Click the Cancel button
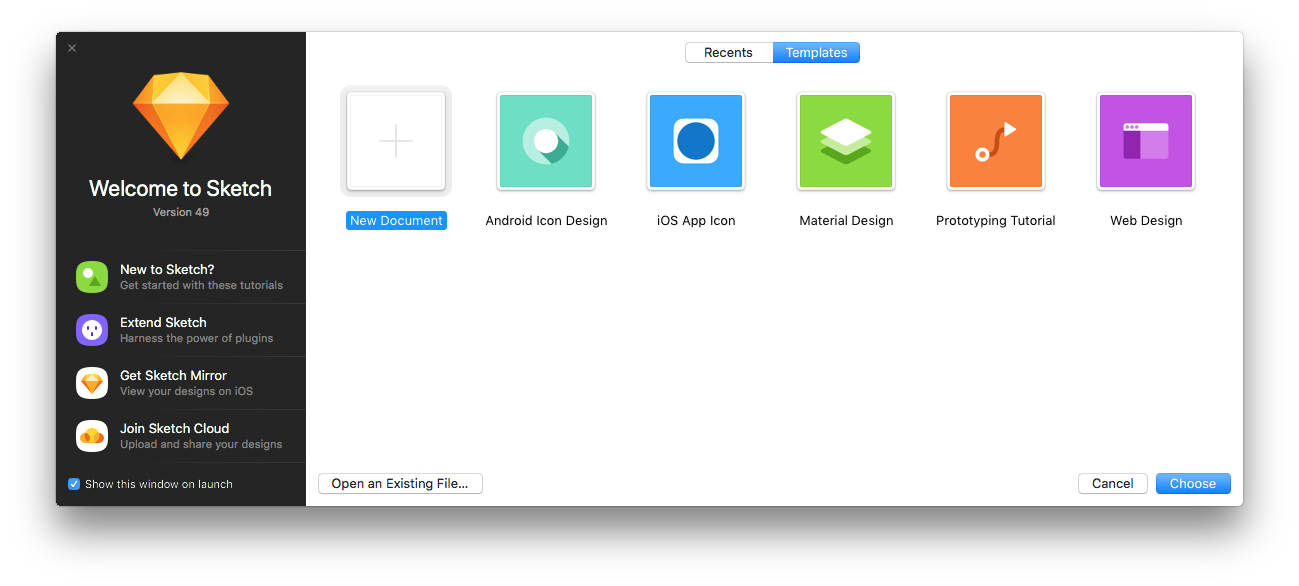 [1112, 484]
